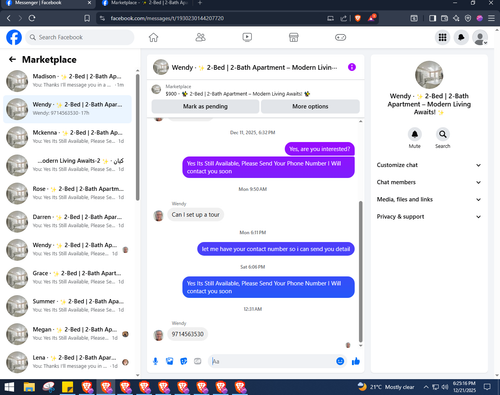500x395 pixels.
Task: Open Madison's conversation in the list
Action: click(67, 81)
